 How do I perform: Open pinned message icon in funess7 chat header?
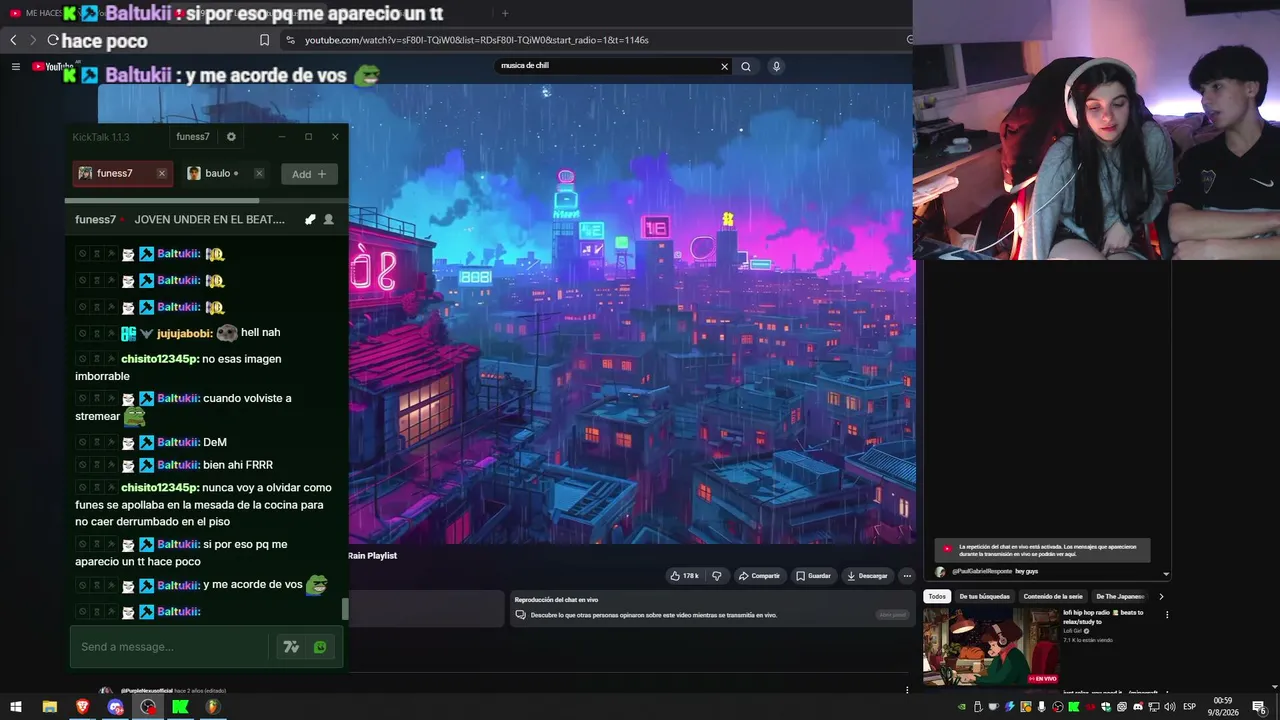[310, 219]
